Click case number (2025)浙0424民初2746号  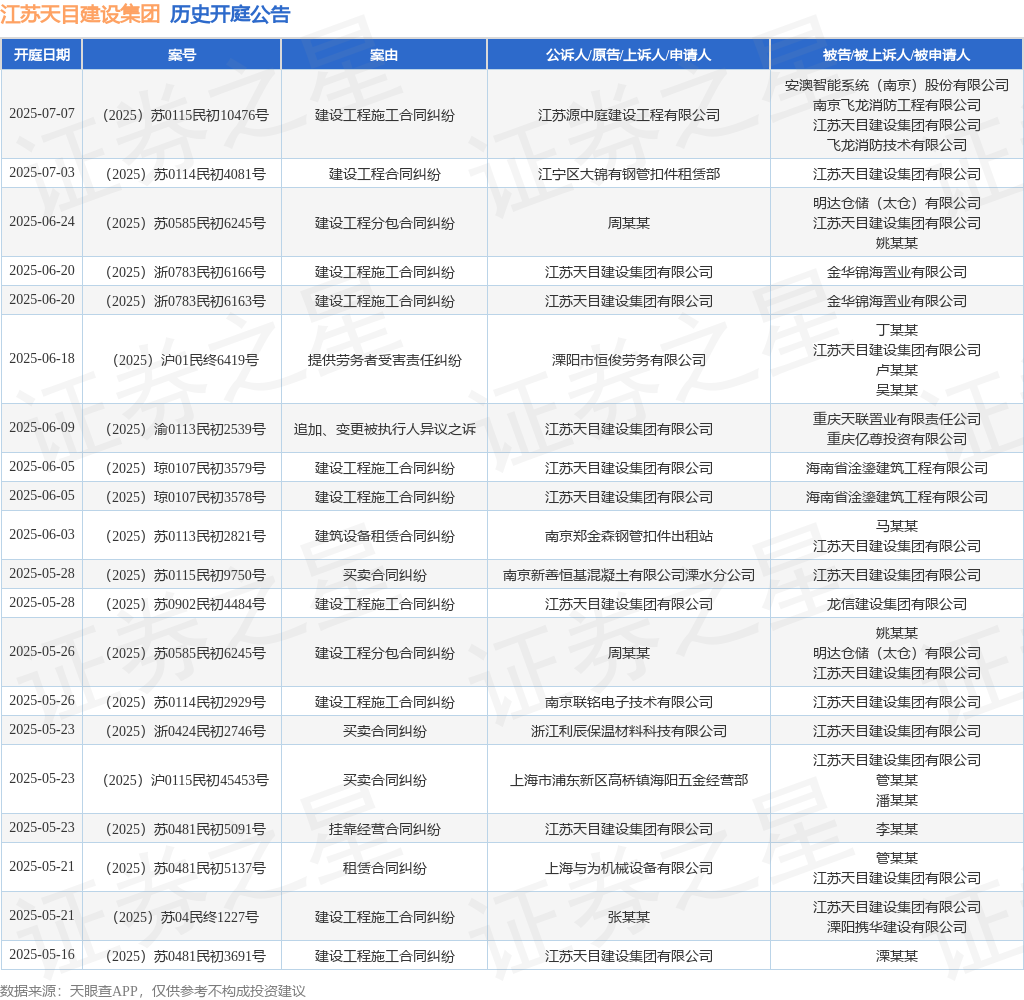pos(185,732)
